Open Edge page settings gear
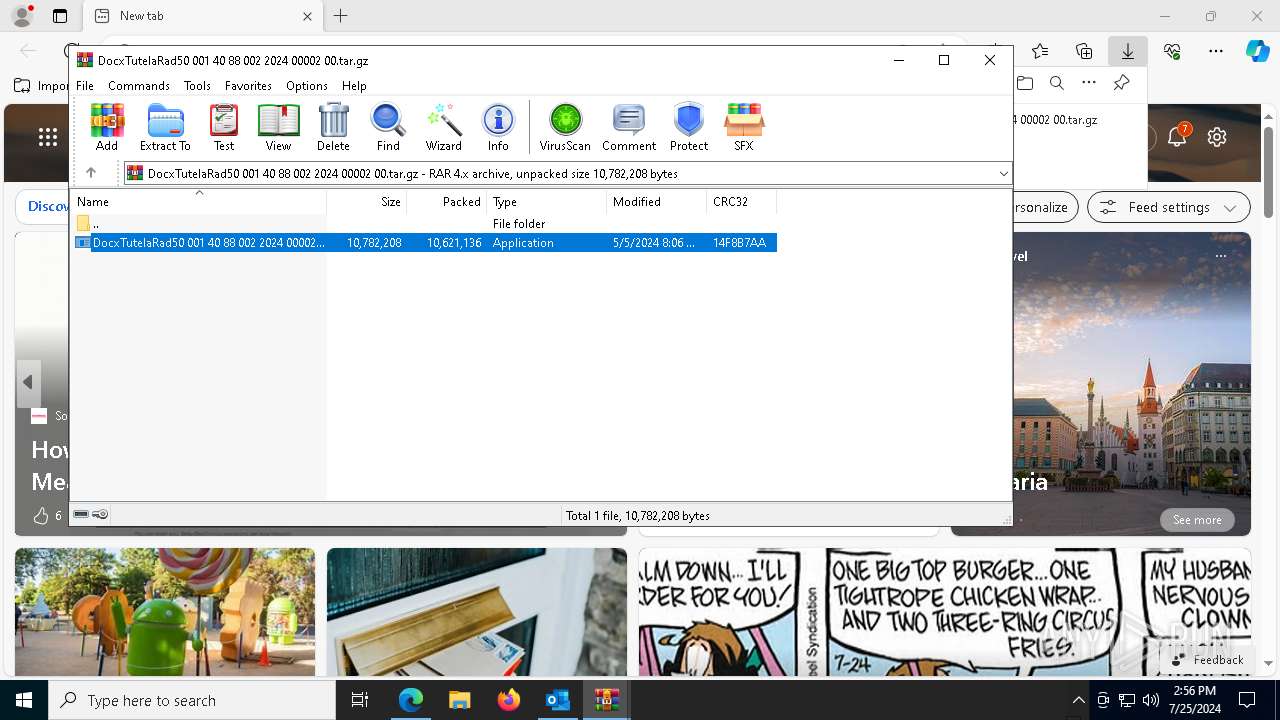This screenshot has height=720, width=1280. point(1217,137)
